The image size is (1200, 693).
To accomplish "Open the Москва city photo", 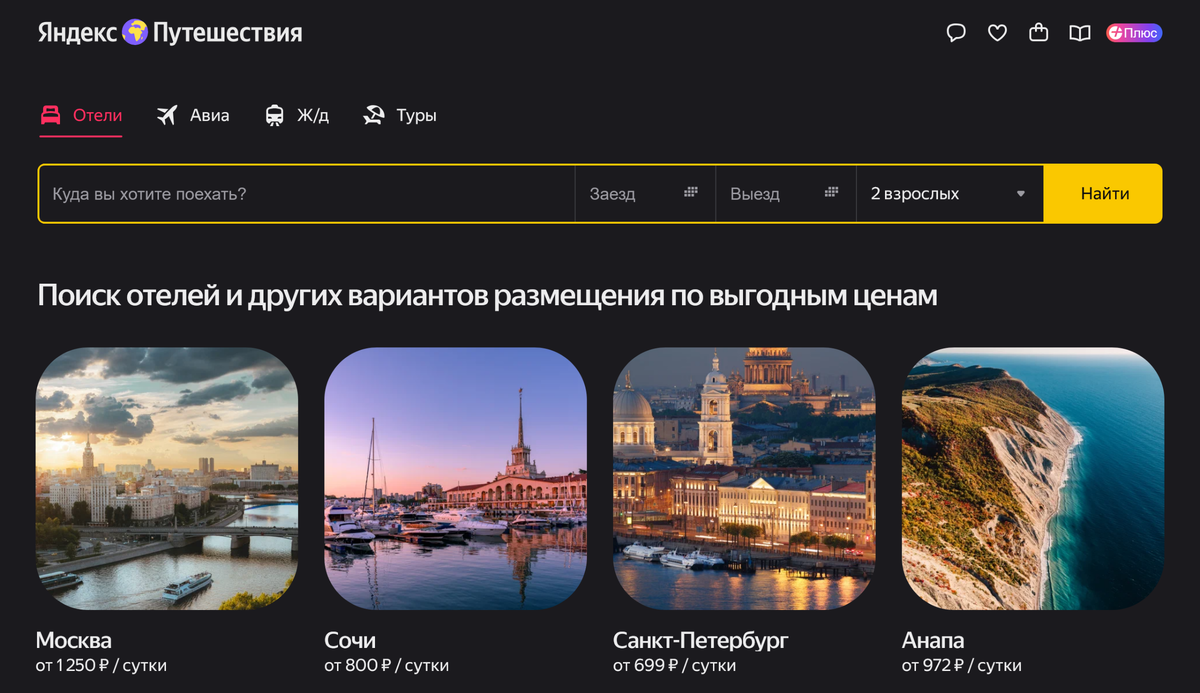I will click(x=167, y=479).
